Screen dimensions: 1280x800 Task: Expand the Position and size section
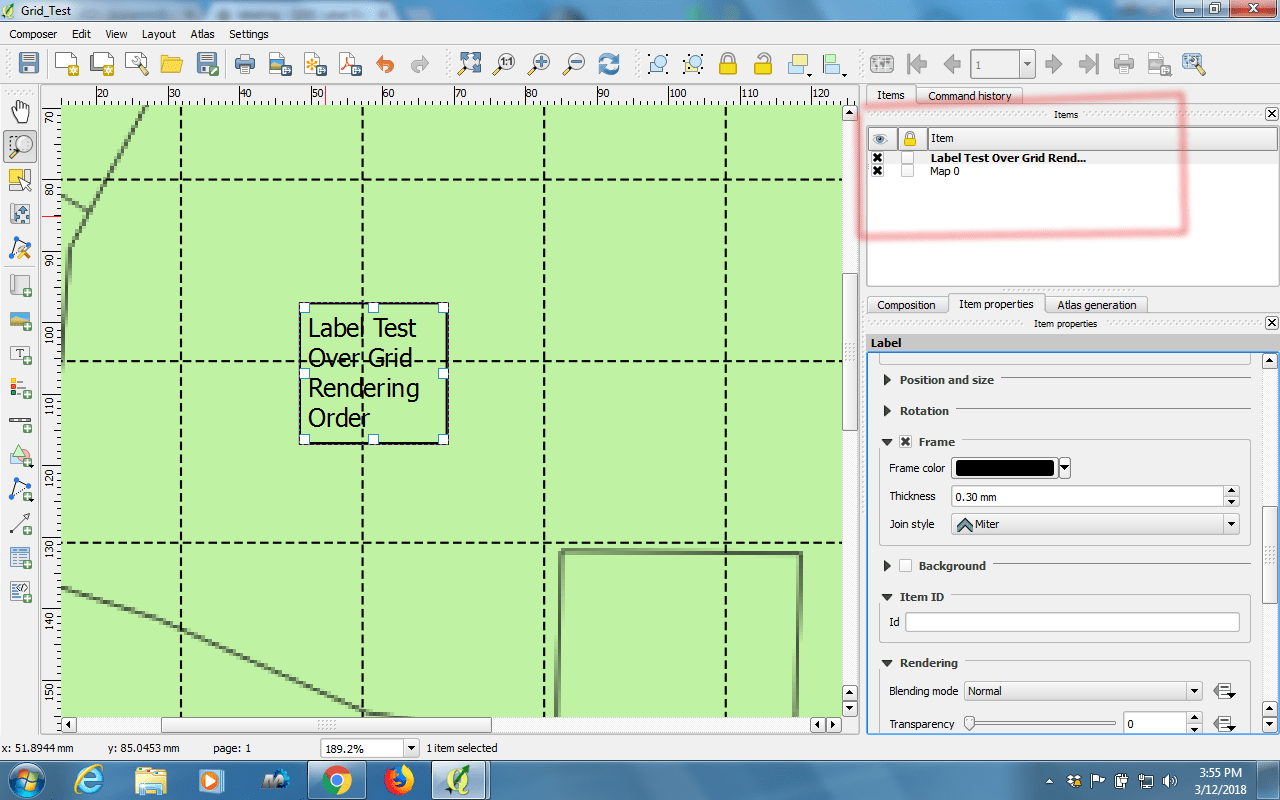(886, 380)
